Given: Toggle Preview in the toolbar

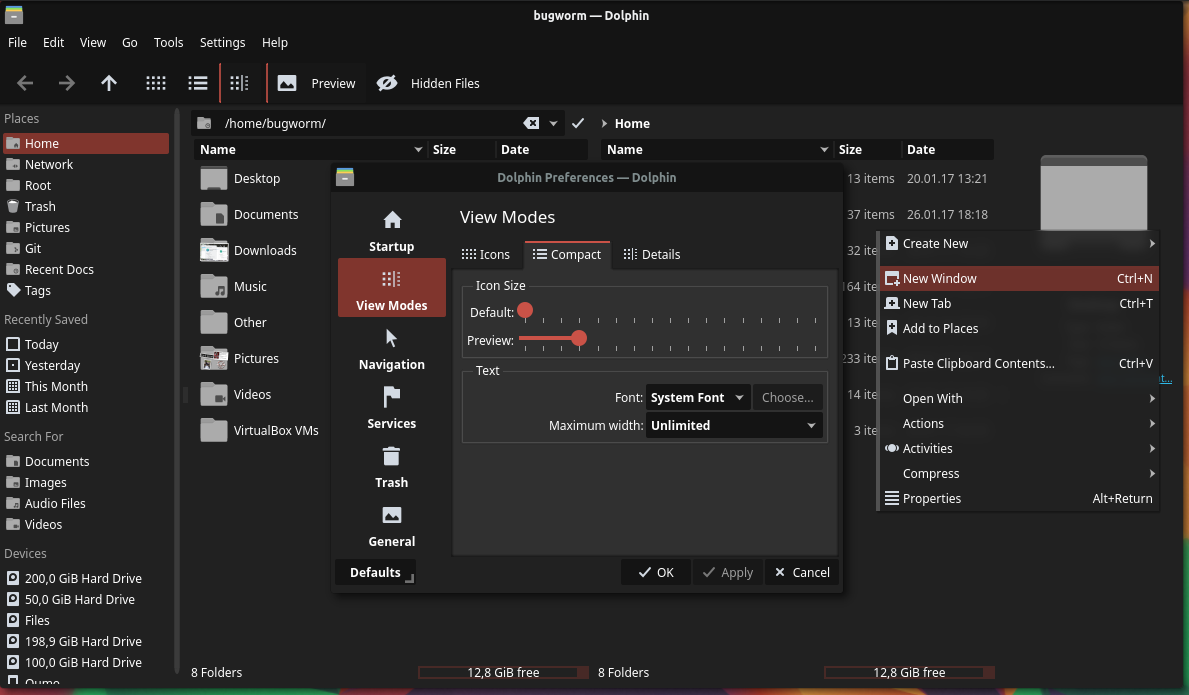Looking at the screenshot, I should point(317,83).
